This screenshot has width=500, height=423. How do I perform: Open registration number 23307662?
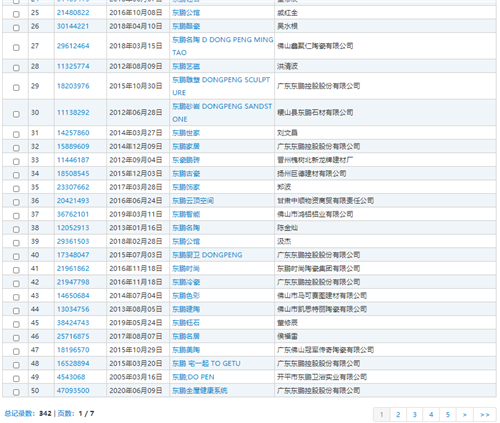pos(73,187)
